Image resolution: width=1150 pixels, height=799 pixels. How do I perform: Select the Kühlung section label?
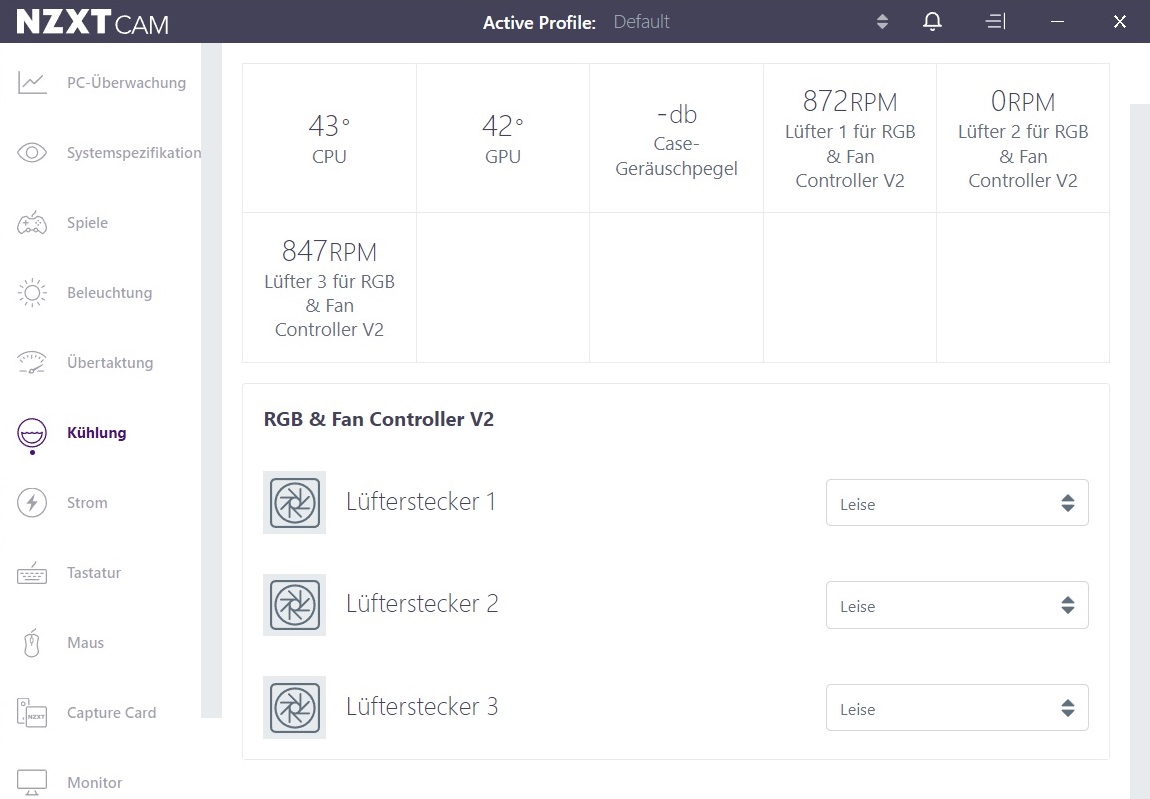(96, 433)
